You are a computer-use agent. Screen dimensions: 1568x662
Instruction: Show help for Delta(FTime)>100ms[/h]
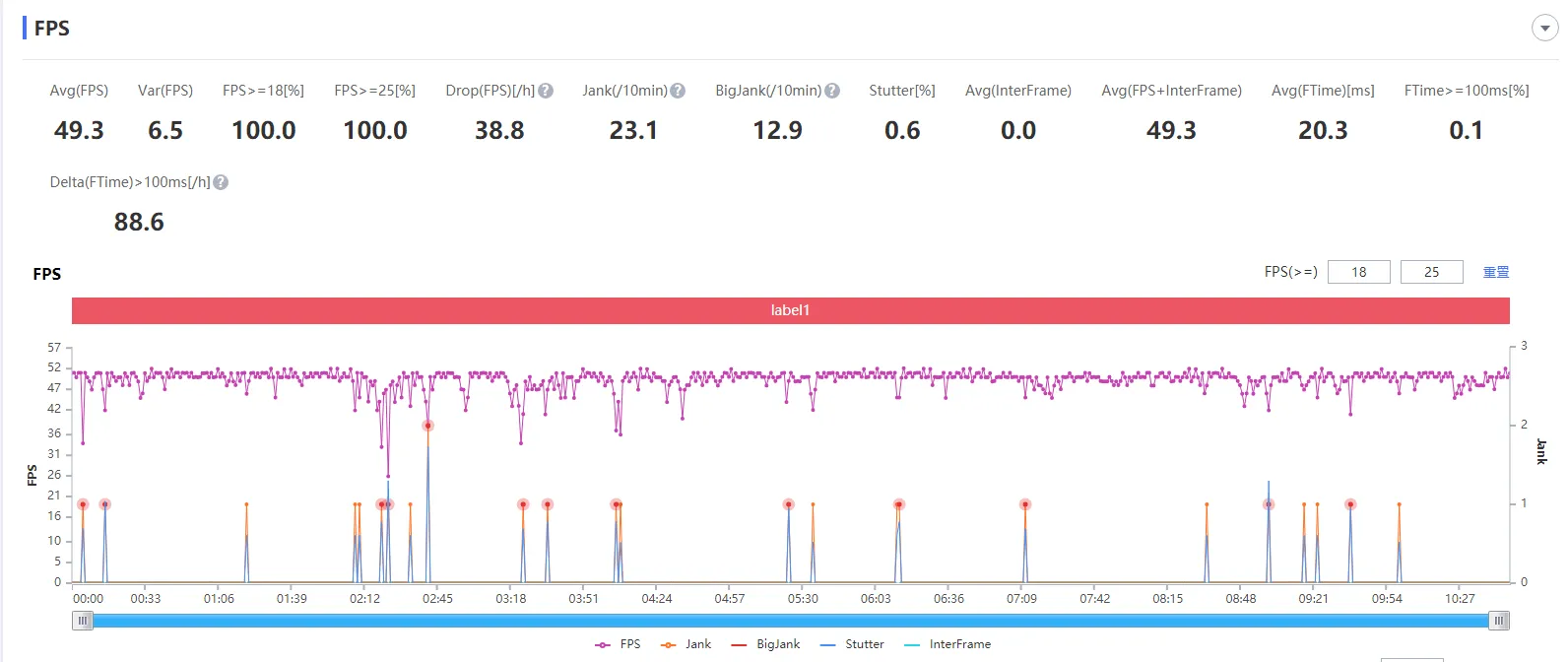221,182
